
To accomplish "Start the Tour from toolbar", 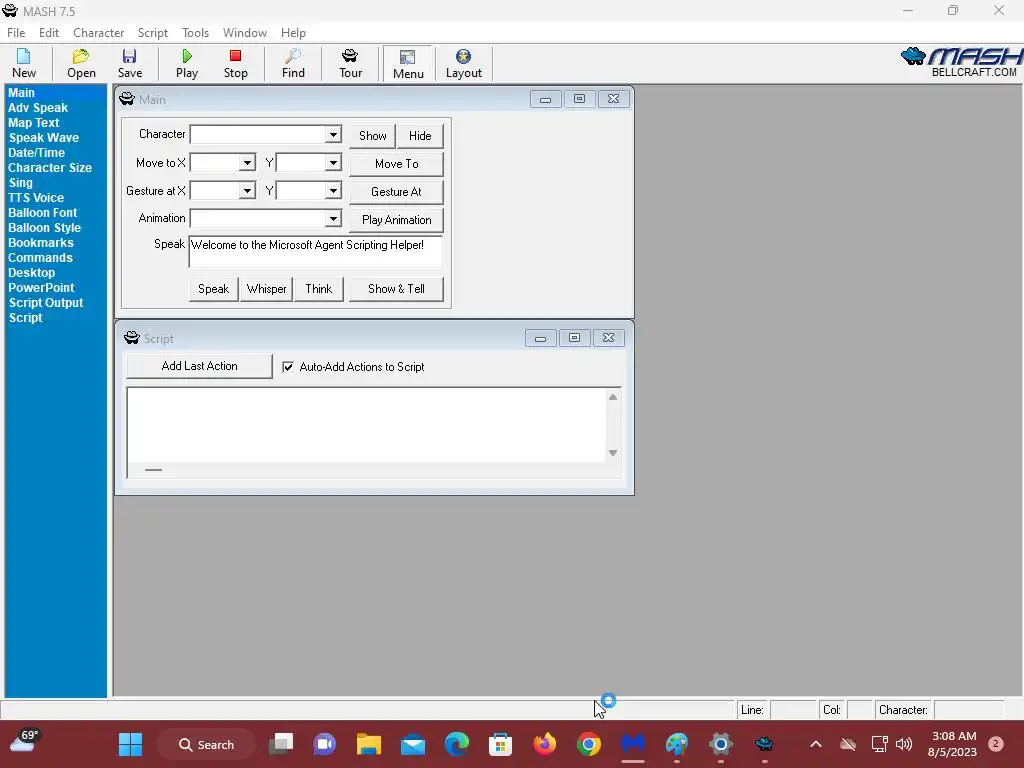I will tap(350, 64).
